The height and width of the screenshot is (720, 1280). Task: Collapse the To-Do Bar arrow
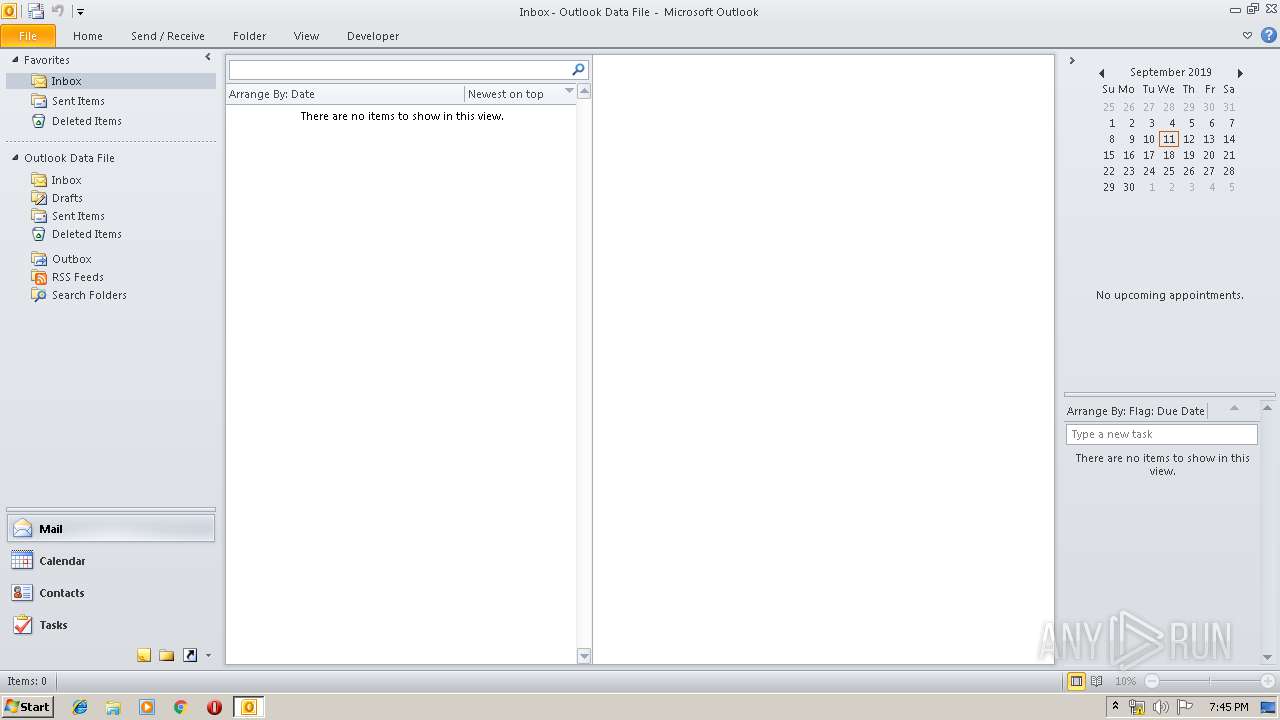1071,61
